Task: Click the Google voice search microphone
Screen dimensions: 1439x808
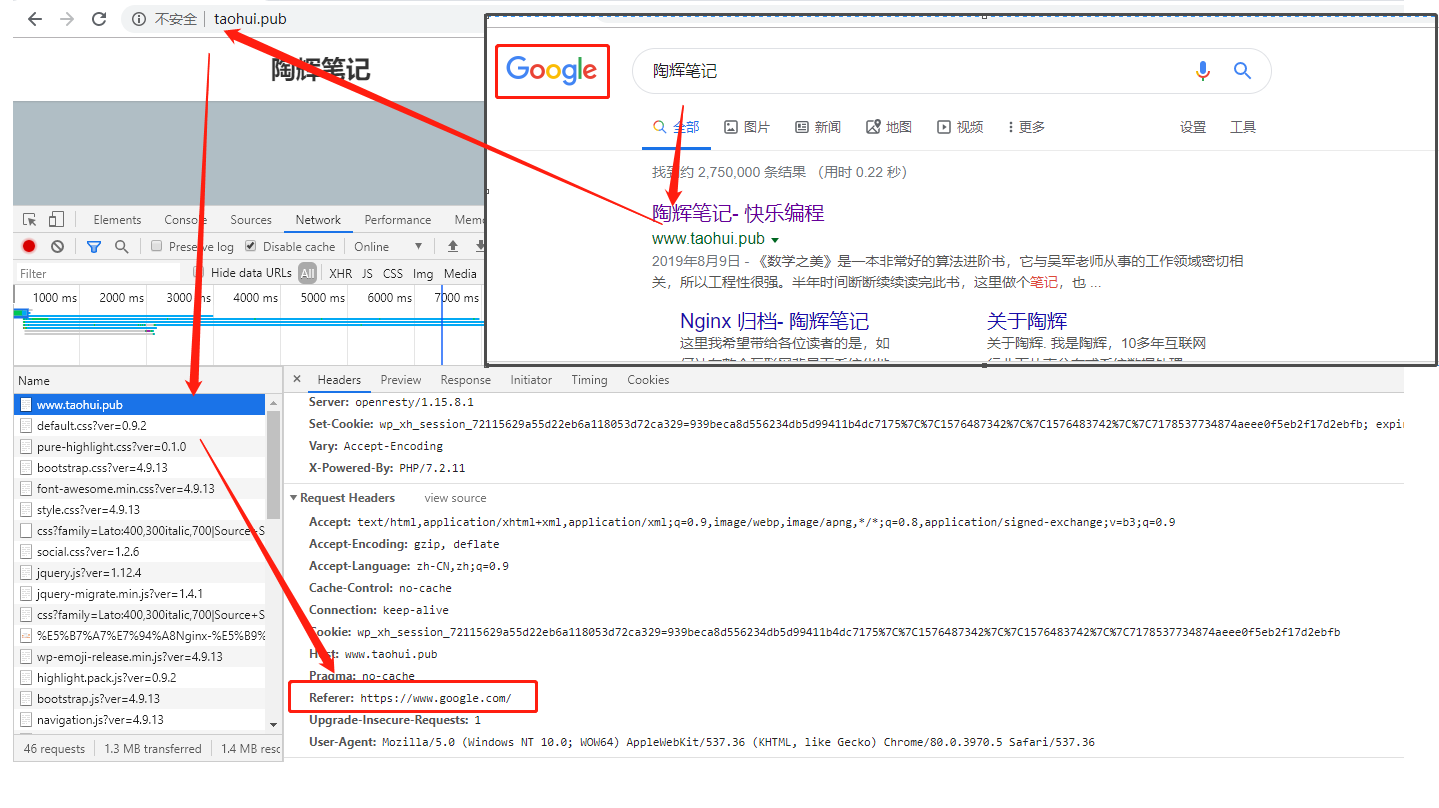Action: (x=1202, y=71)
